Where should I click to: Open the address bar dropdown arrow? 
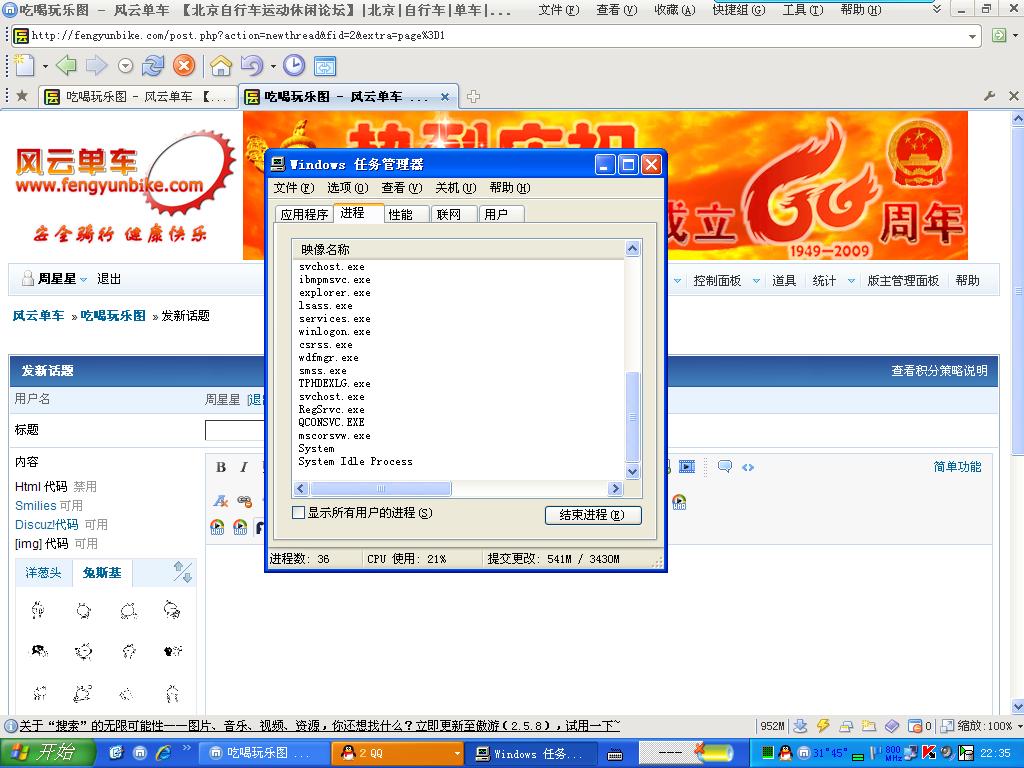(x=973, y=36)
